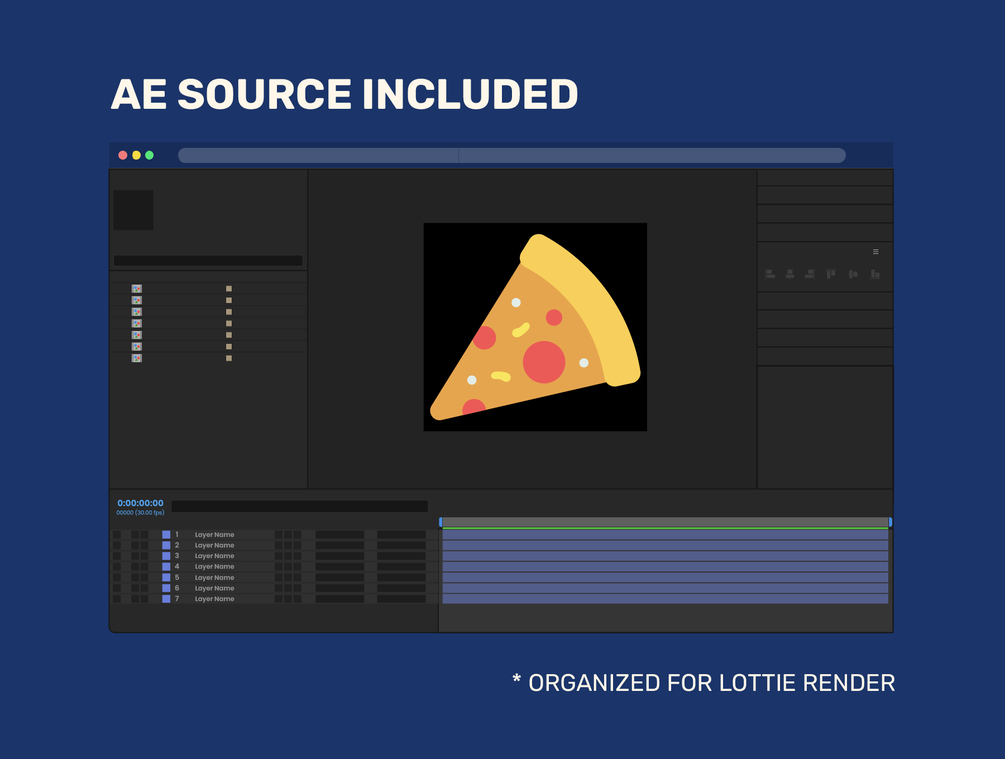Screen dimensions: 1005x759
Task: Toggle visibility switch of timeline layer 2
Action: click(x=117, y=546)
